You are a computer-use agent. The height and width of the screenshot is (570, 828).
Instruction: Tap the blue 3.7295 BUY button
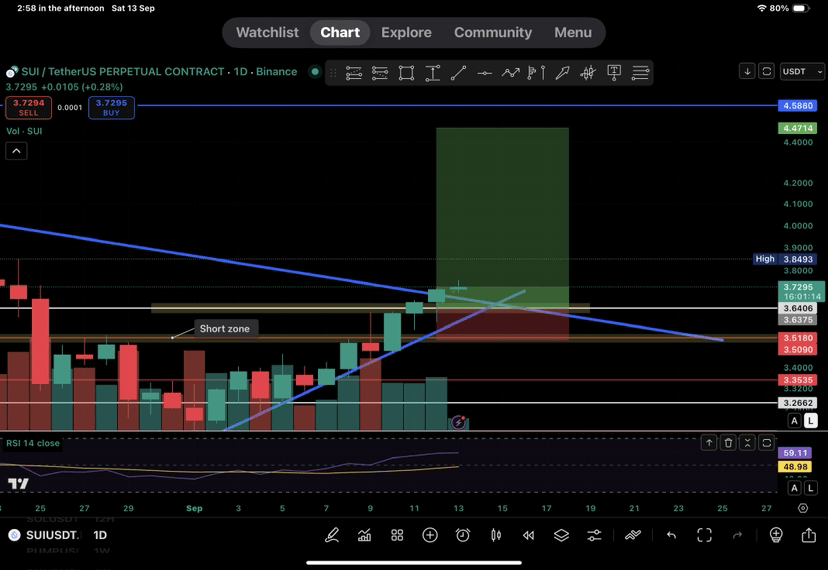(111, 107)
